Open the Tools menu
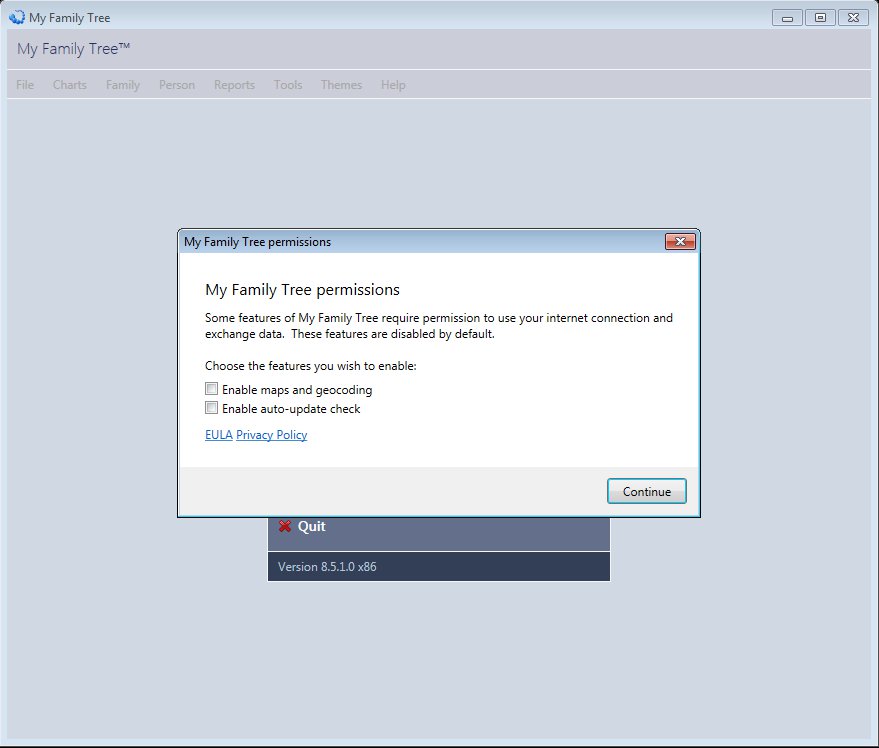The width and height of the screenshot is (879, 748). click(288, 85)
